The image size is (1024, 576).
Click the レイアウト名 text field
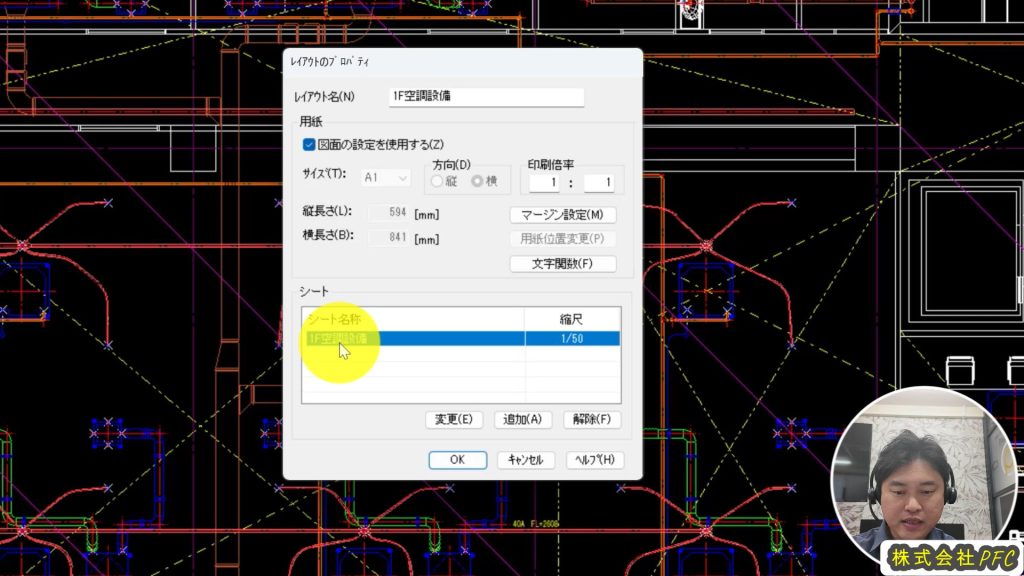486,97
